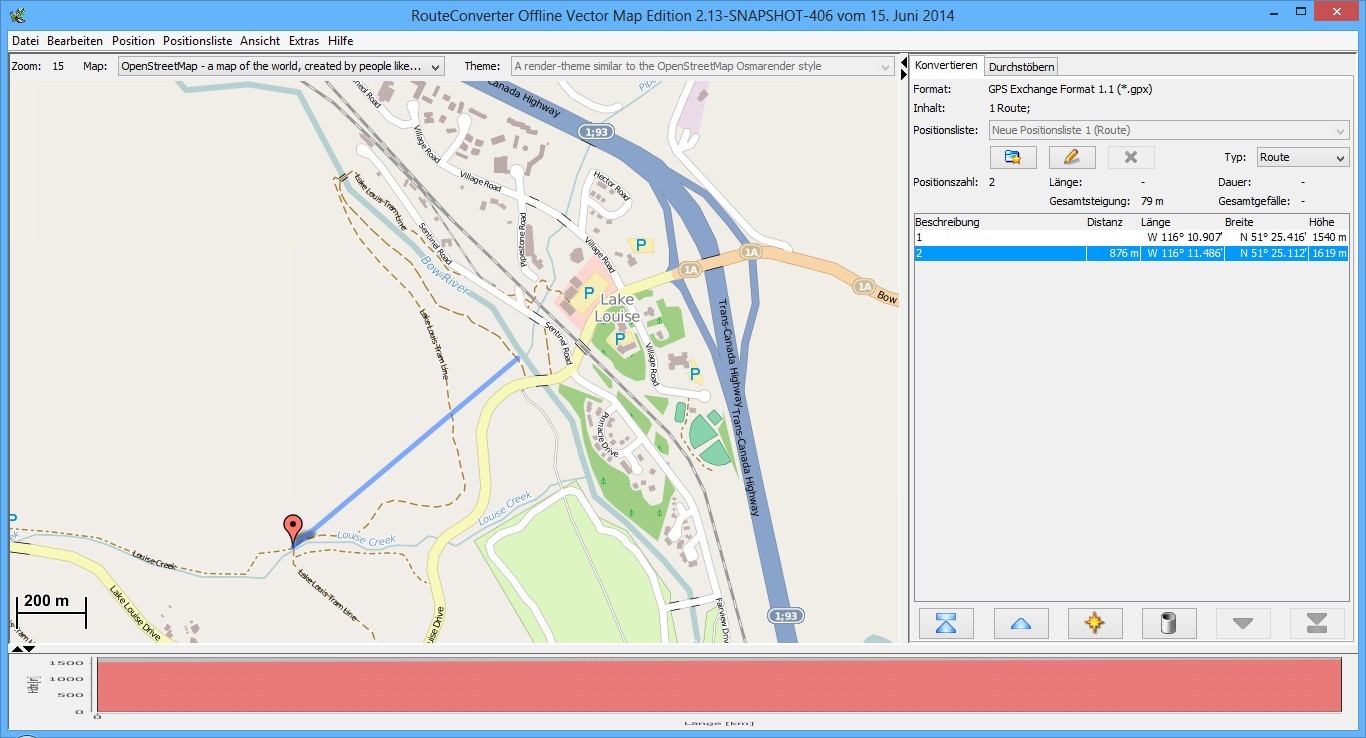Collapse the map panel using the divider arrow
1366x738 pixels.
[904, 62]
